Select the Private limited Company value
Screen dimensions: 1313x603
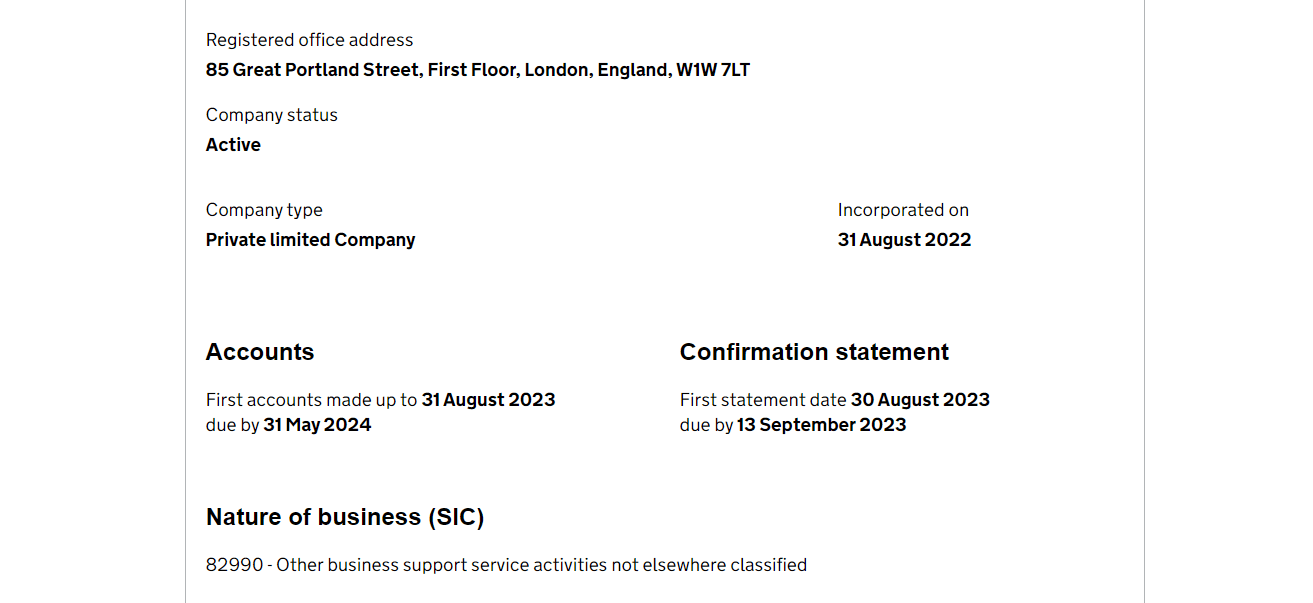(310, 240)
